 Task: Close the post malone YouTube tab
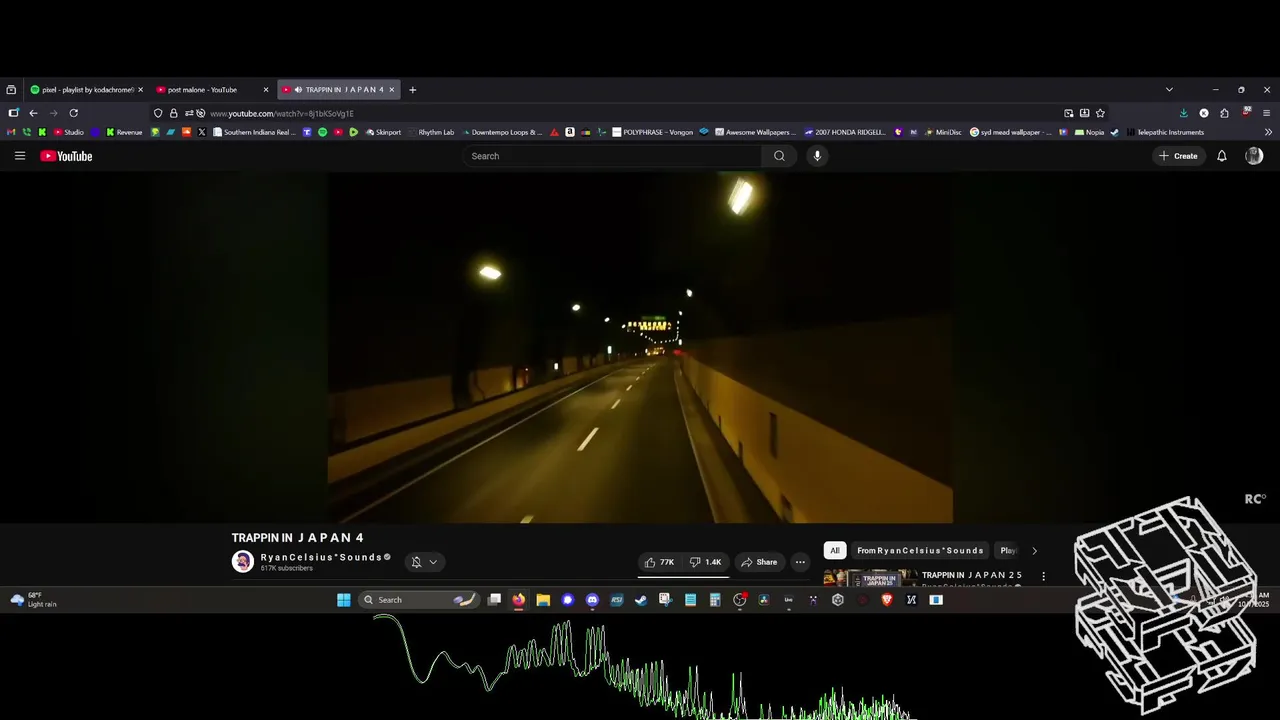266,90
